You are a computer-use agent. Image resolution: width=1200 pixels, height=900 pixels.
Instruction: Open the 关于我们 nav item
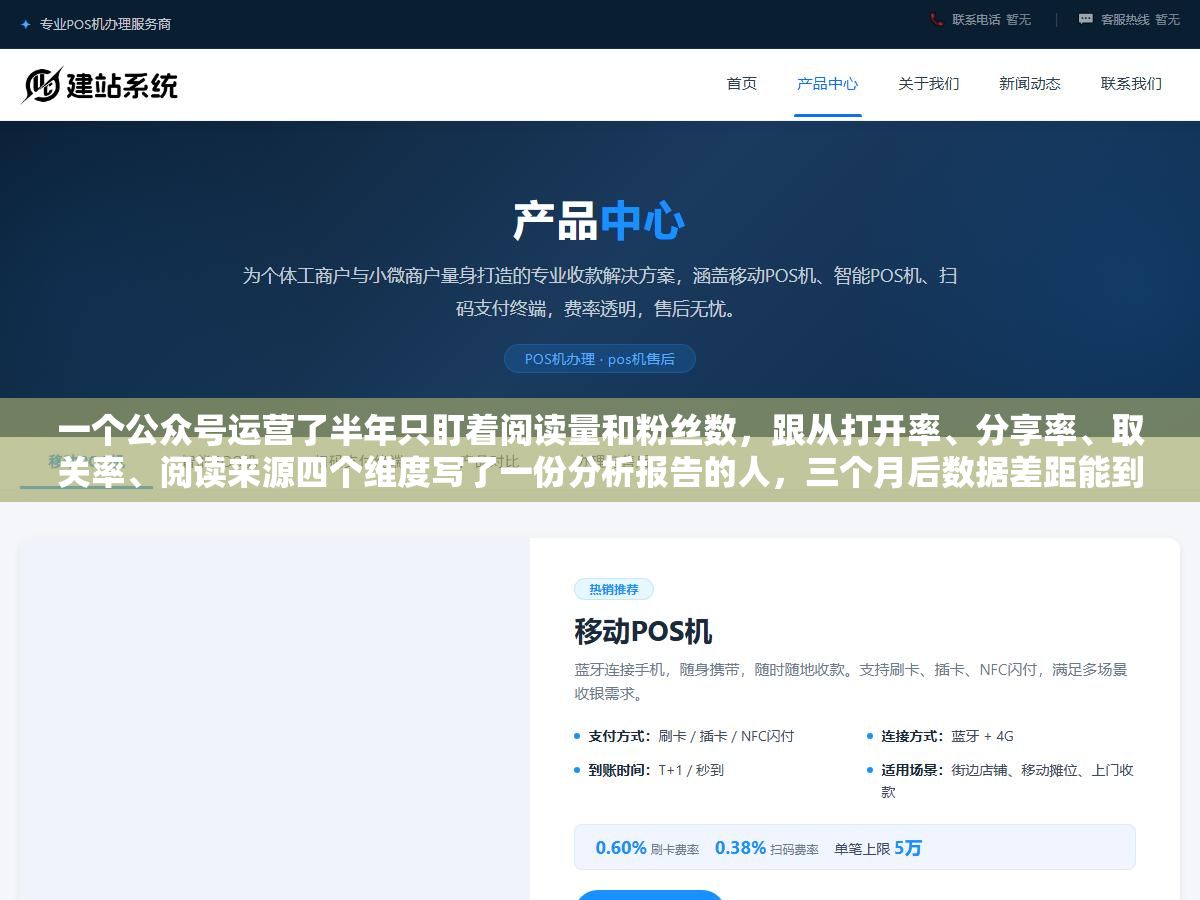click(x=929, y=84)
